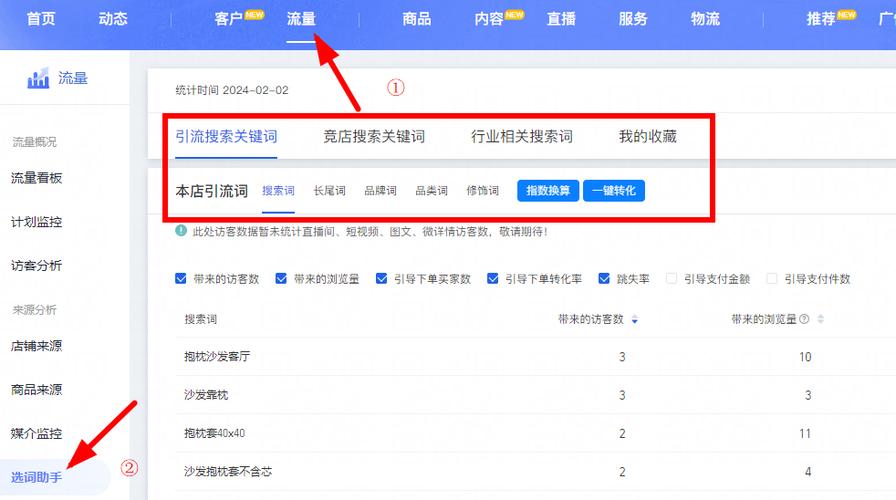The width and height of the screenshot is (896, 500).
Task: Click the 本店引流词 heading
Action: 211,191
